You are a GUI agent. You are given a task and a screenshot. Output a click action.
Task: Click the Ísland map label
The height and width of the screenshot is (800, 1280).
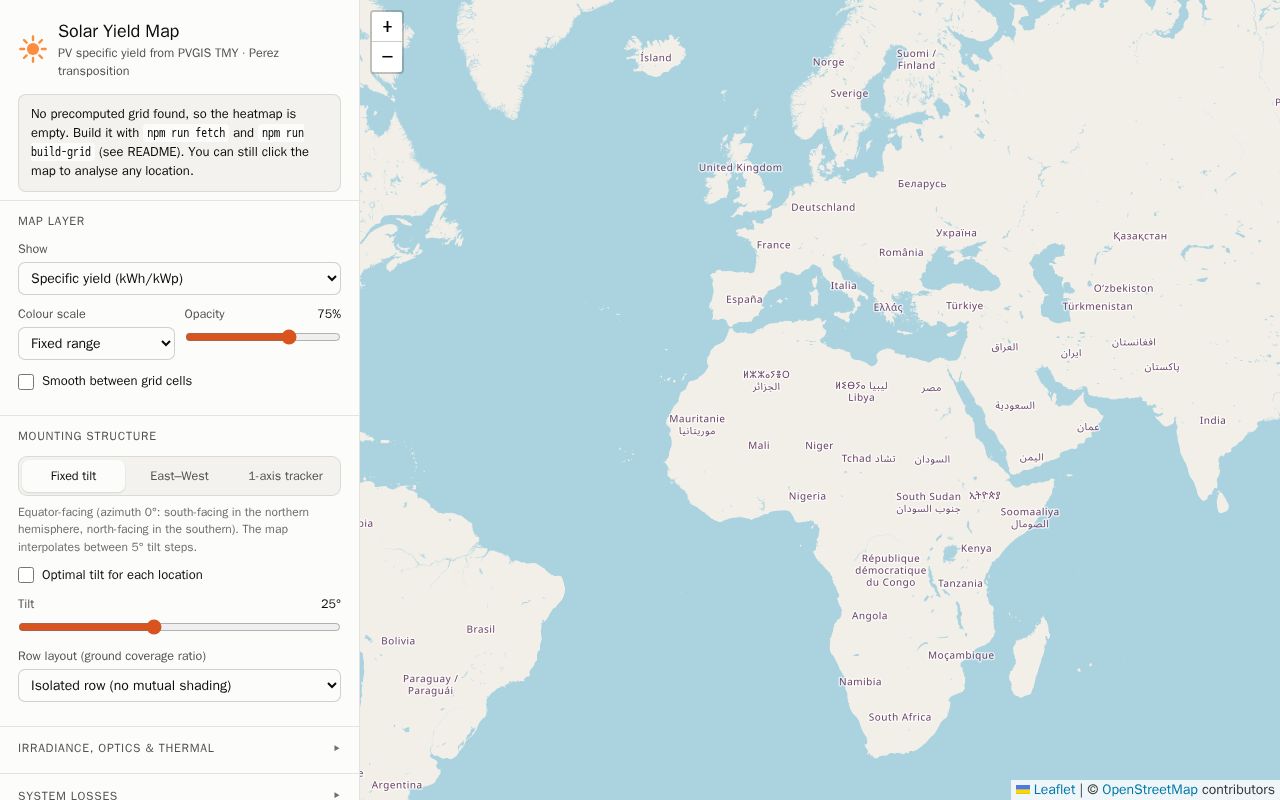pyautogui.click(x=655, y=57)
